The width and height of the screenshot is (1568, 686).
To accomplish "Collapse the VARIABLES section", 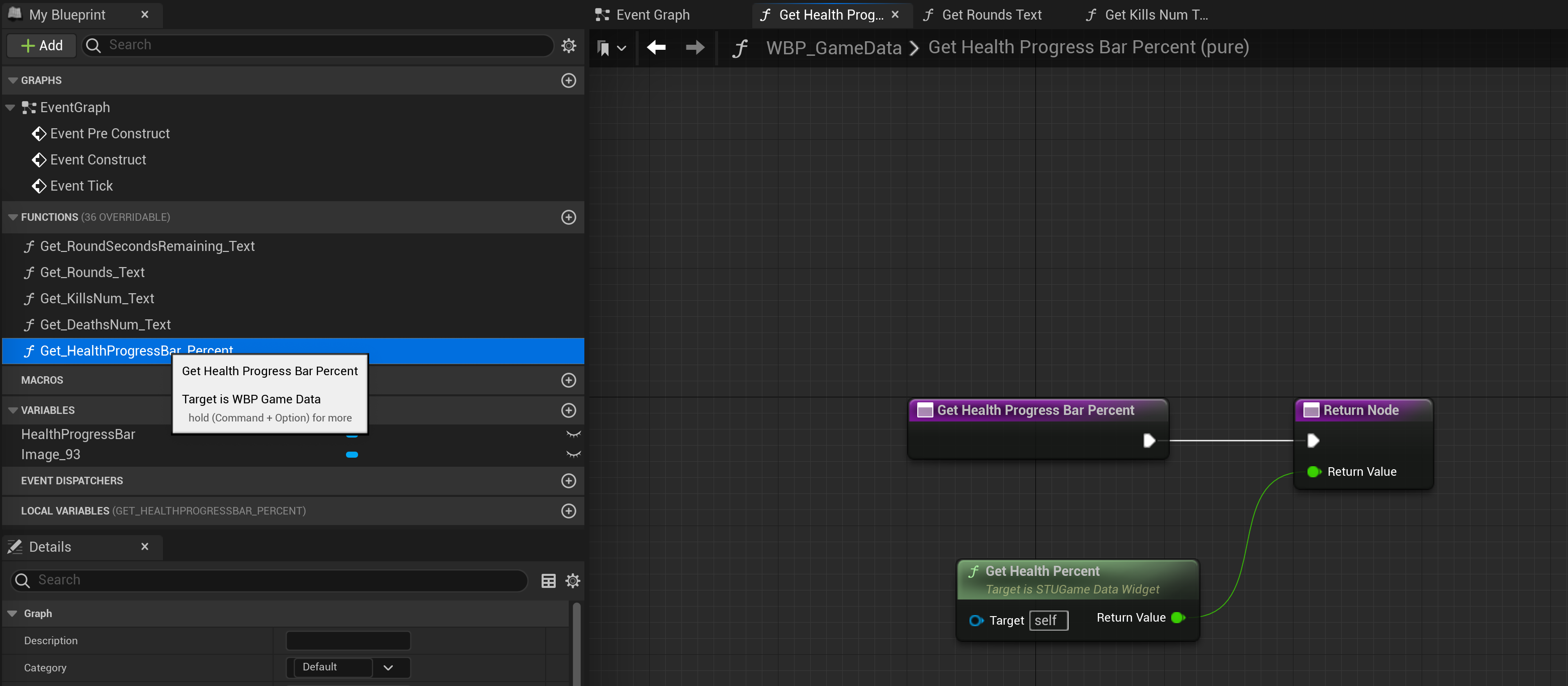I will 13,411.
